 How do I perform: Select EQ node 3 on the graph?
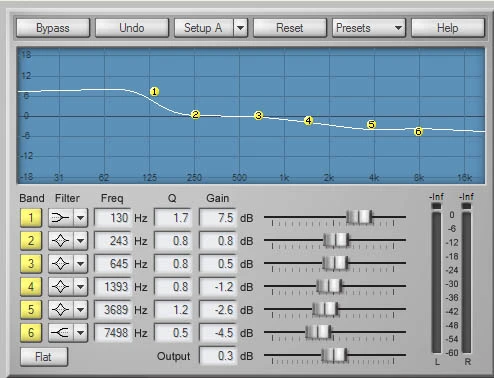coord(258,116)
